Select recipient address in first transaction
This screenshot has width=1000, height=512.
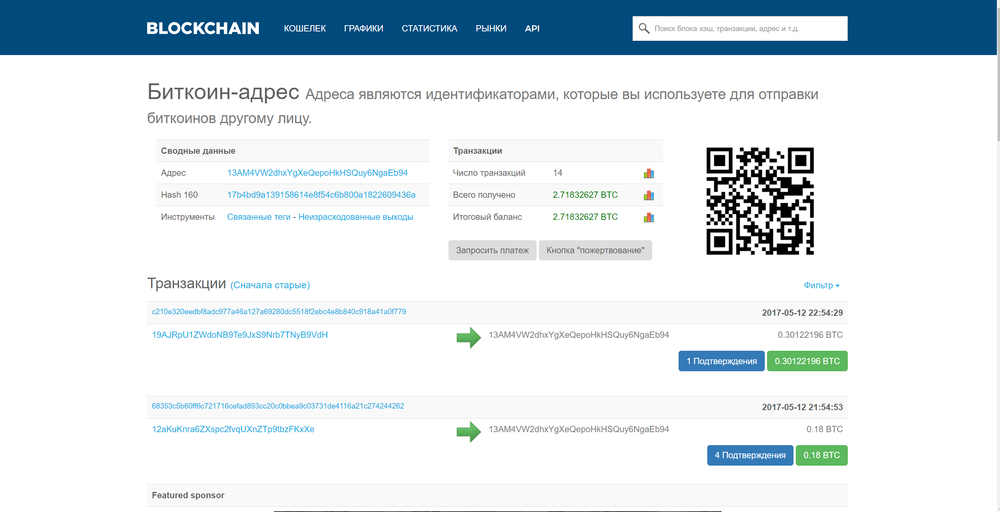click(x=579, y=334)
